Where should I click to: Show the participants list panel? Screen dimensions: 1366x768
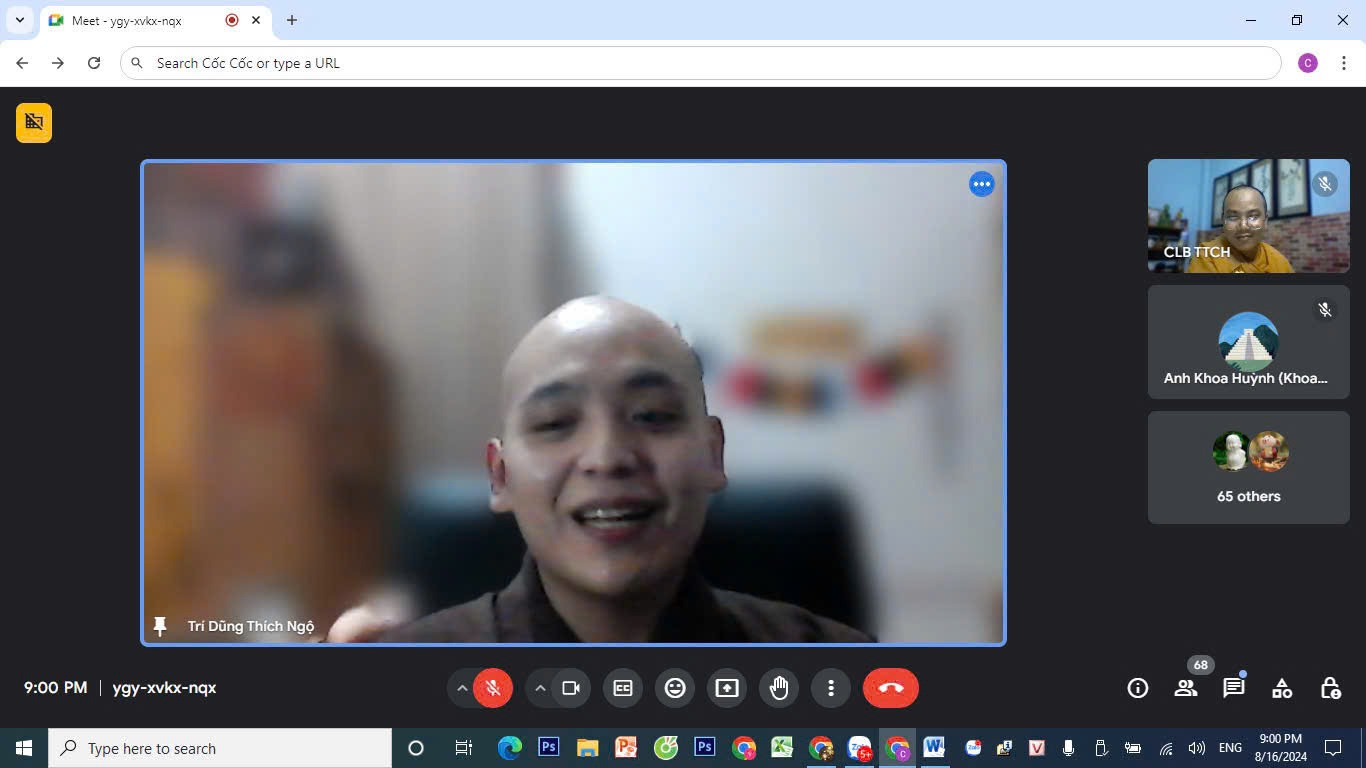[x=1186, y=688]
